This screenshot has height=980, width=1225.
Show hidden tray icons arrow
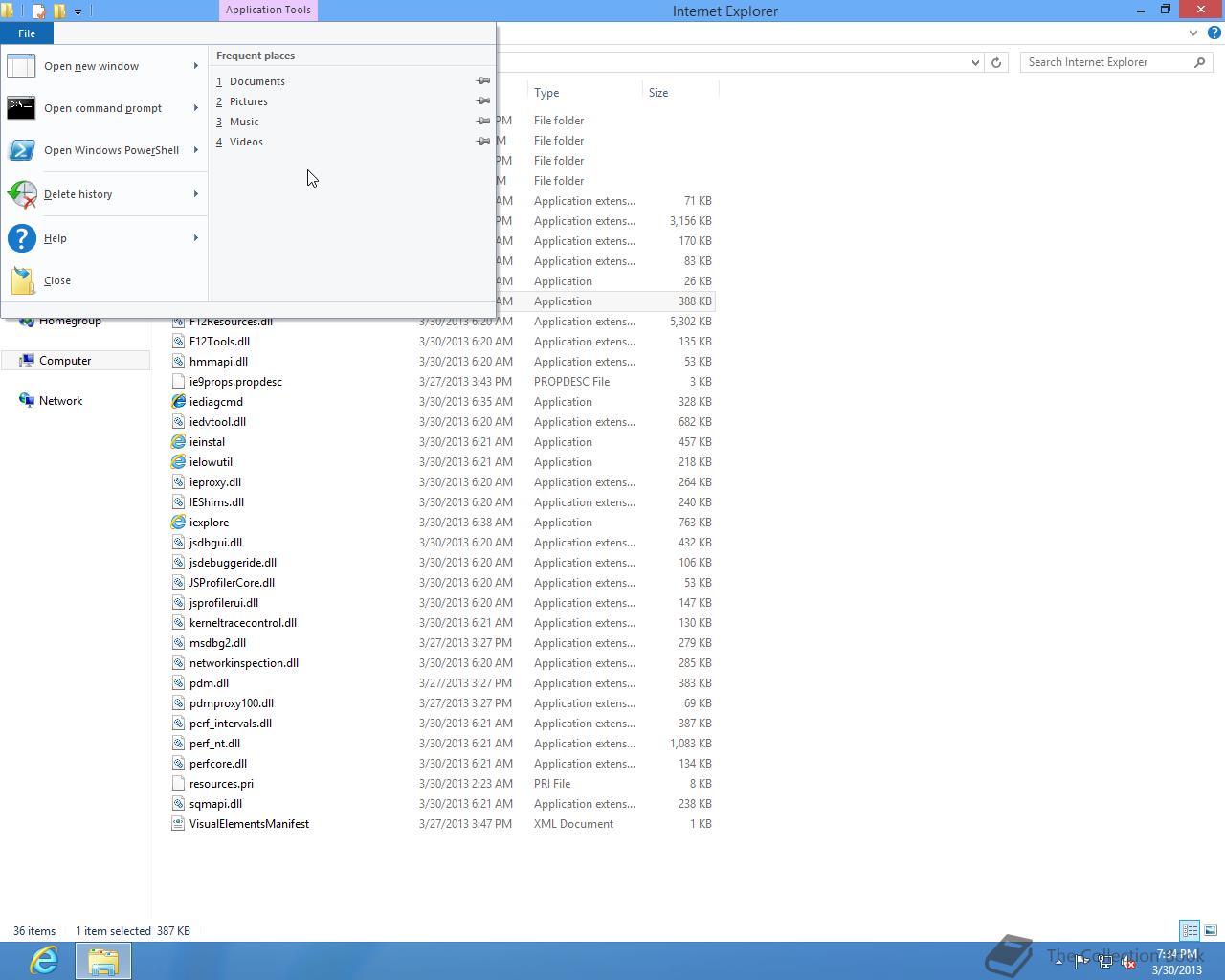coord(1058,961)
